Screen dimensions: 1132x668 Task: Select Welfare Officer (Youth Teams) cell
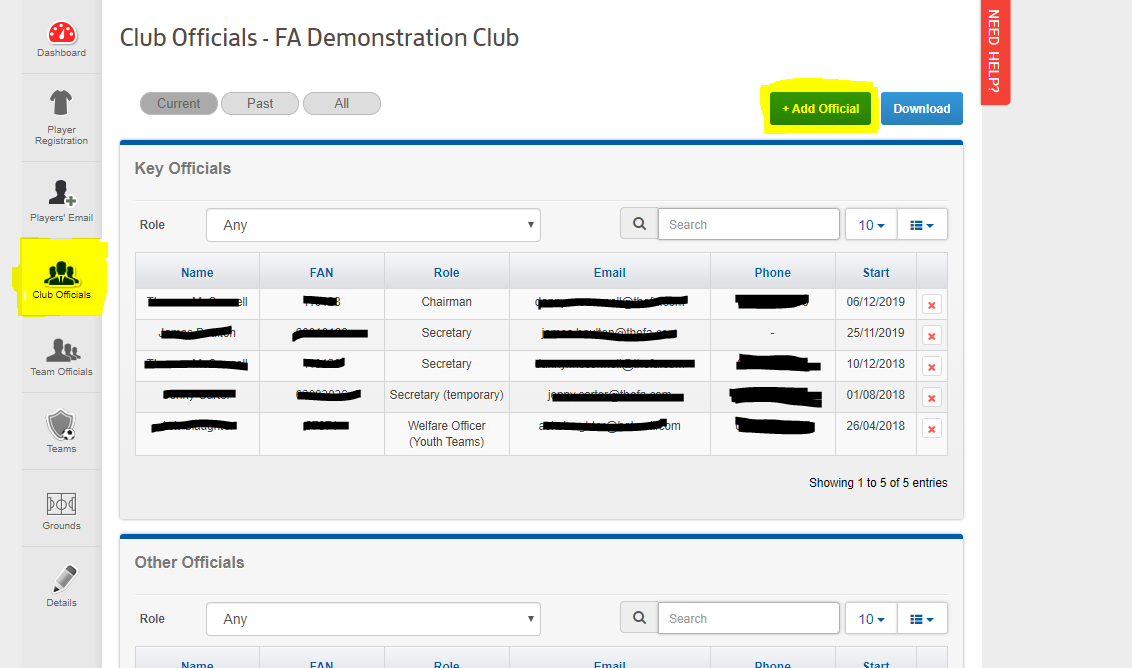pos(446,433)
